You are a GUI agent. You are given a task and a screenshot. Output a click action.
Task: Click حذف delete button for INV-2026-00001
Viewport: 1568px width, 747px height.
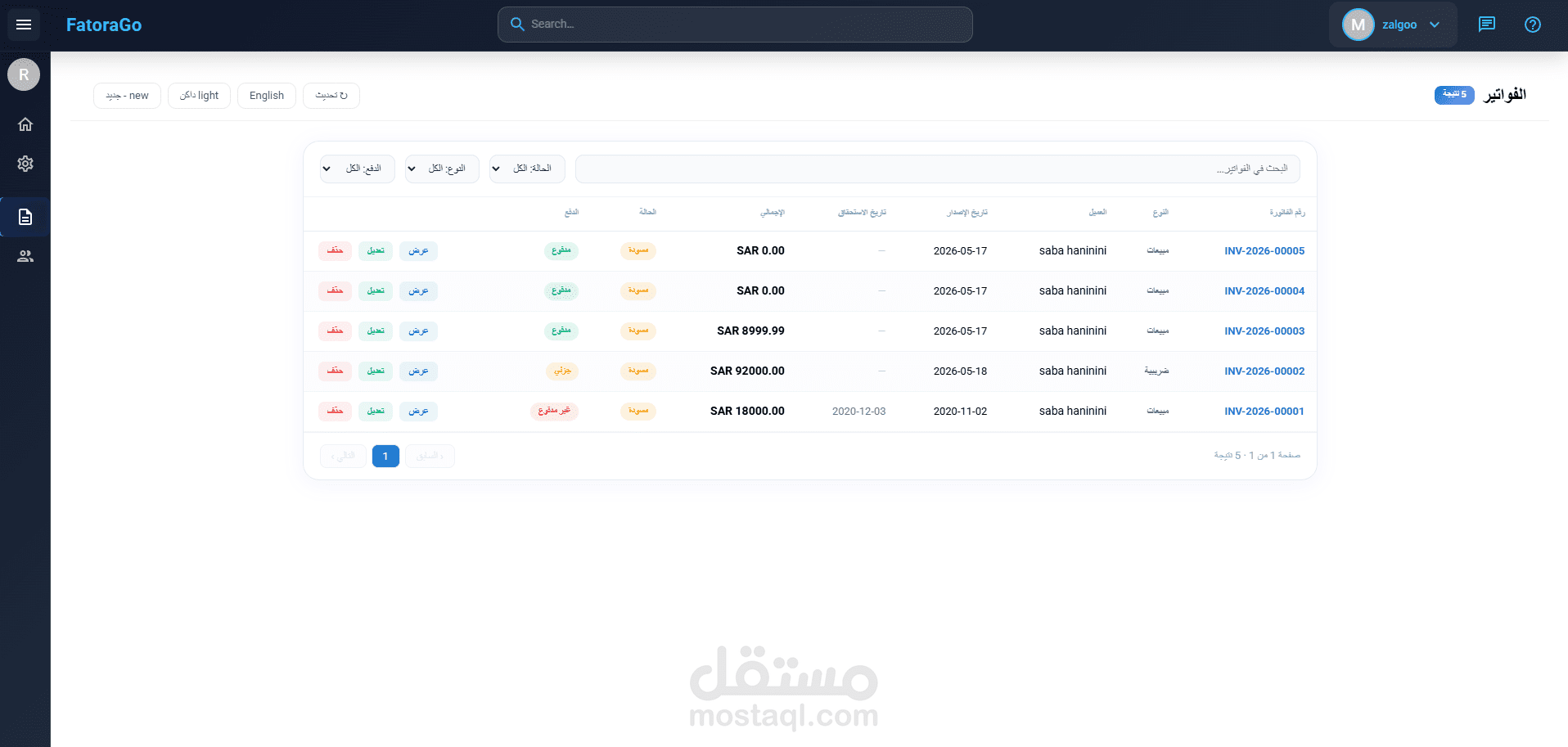point(335,411)
